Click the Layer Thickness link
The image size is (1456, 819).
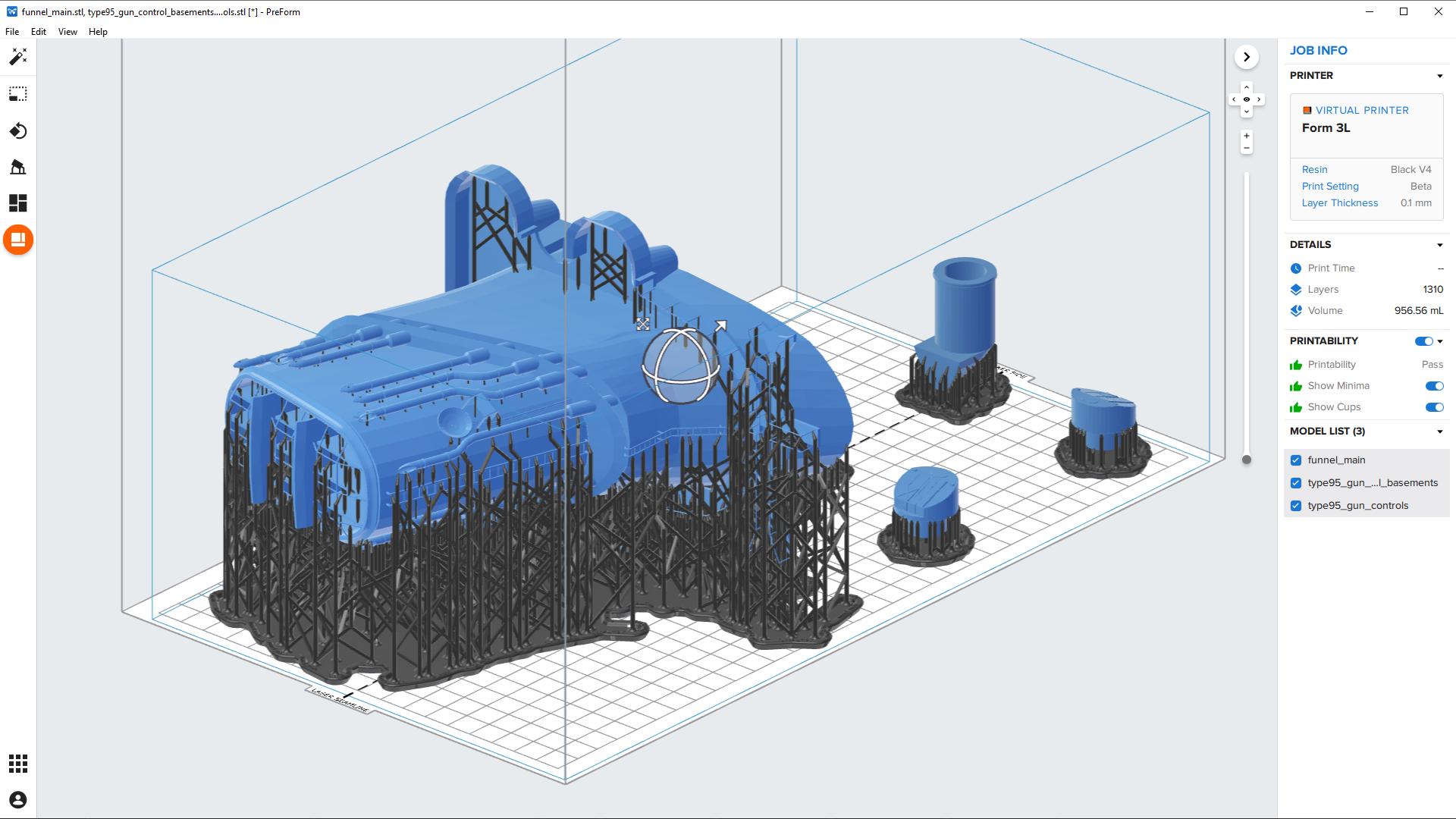[x=1340, y=203]
